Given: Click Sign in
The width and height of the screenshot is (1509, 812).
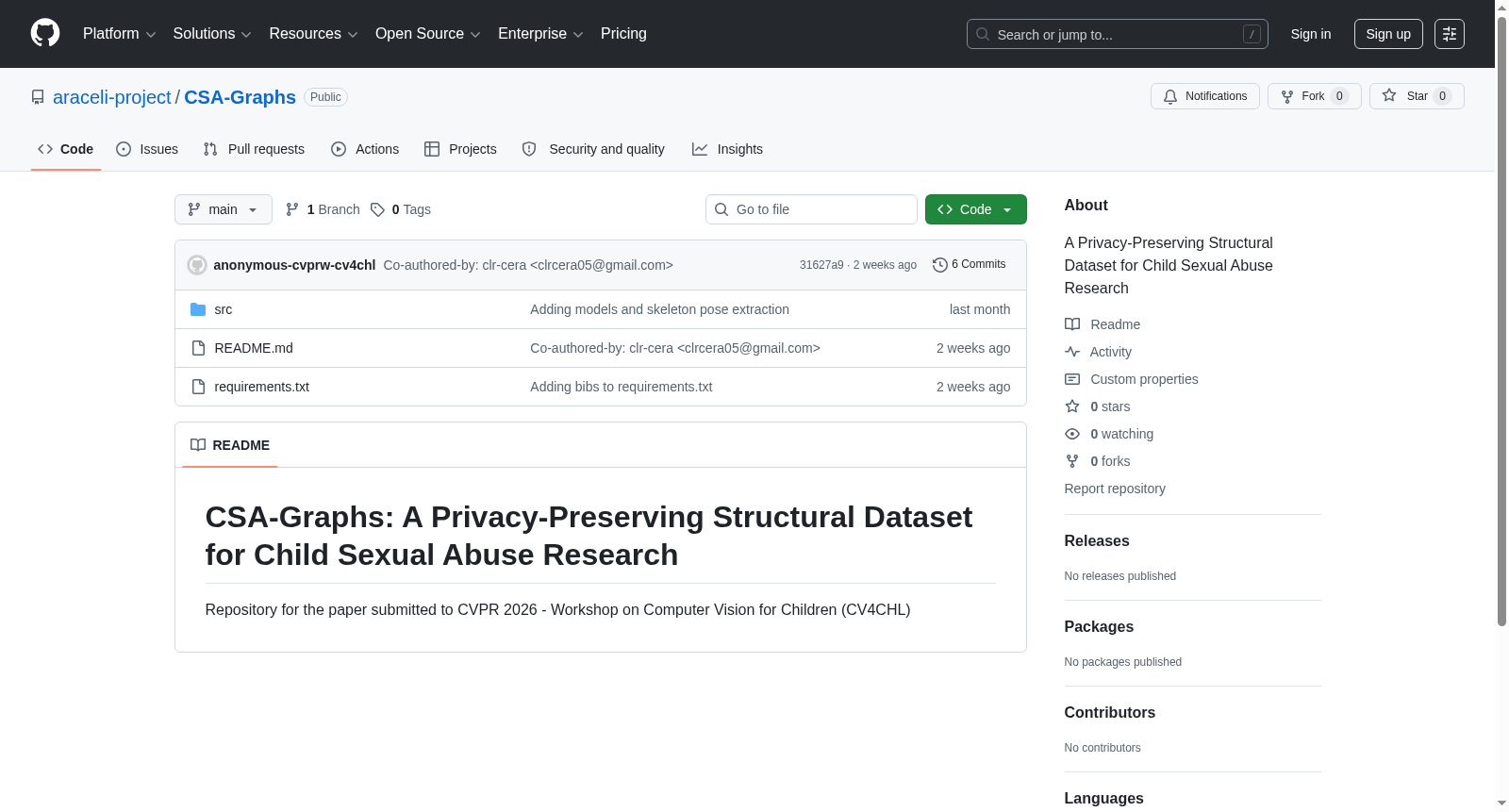Looking at the screenshot, I should pyautogui.click(x=1311, y=34).
